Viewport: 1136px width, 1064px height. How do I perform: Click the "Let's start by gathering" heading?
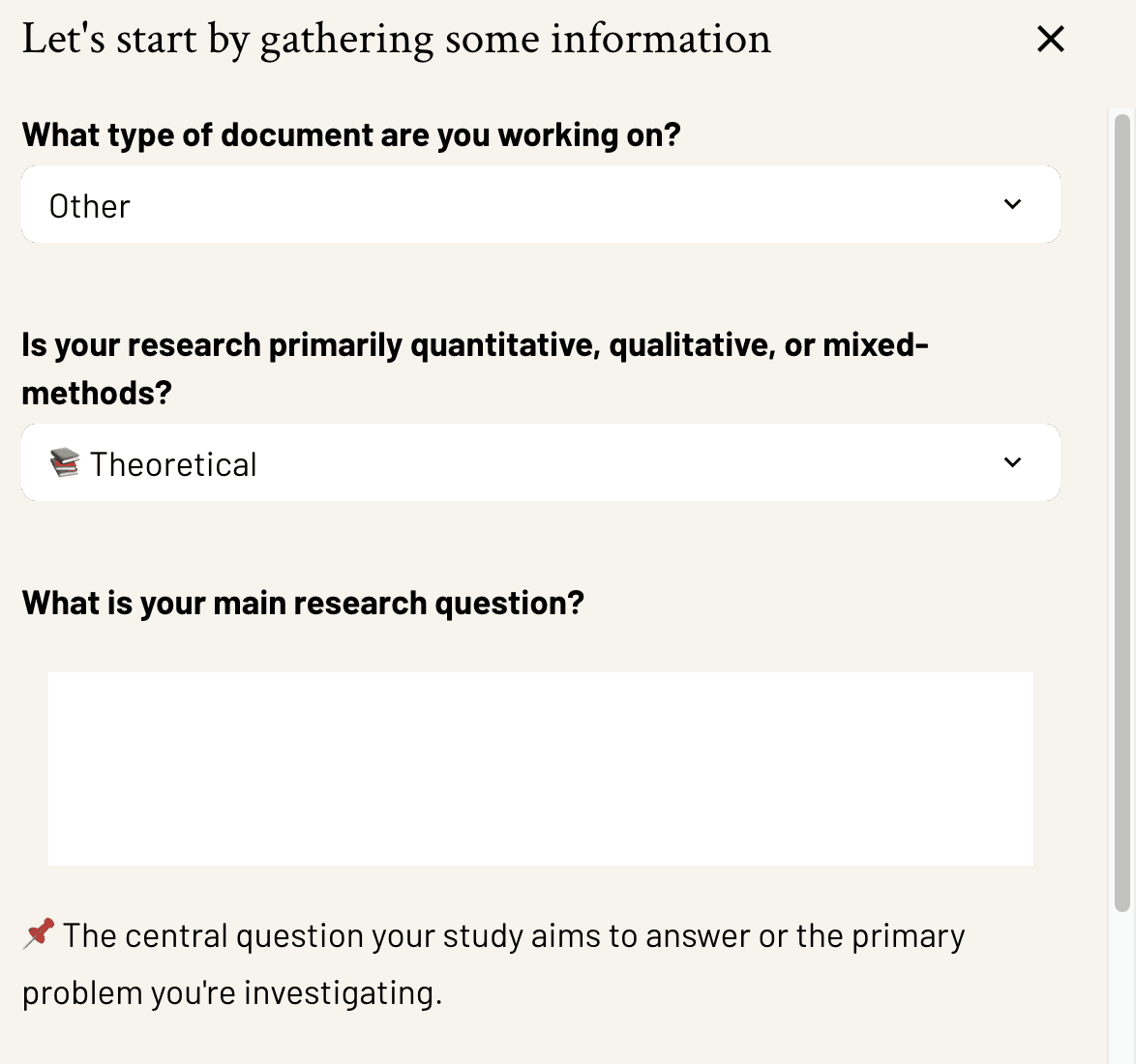(x=397, y=40)
